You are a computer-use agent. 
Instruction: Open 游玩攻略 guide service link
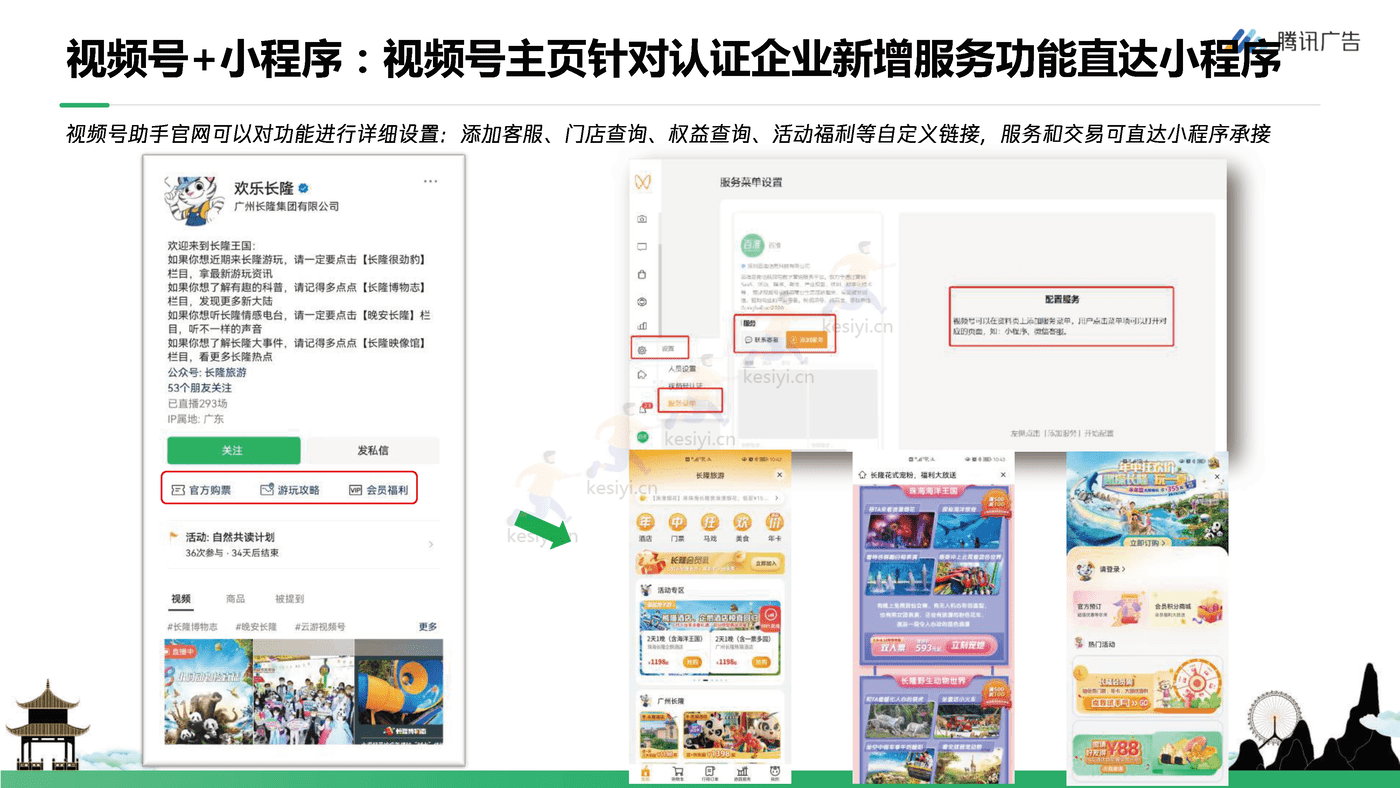290,490
